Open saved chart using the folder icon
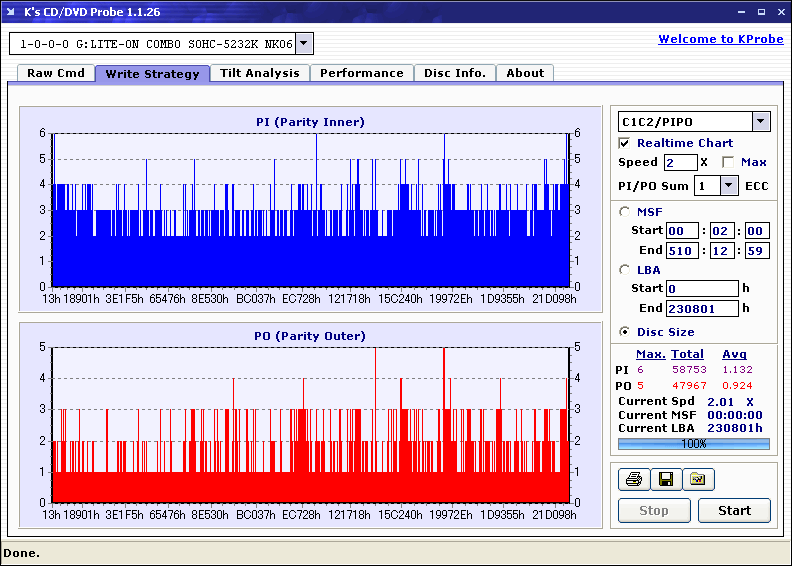This screenshot has width=792, height=566. click(698, 480)
